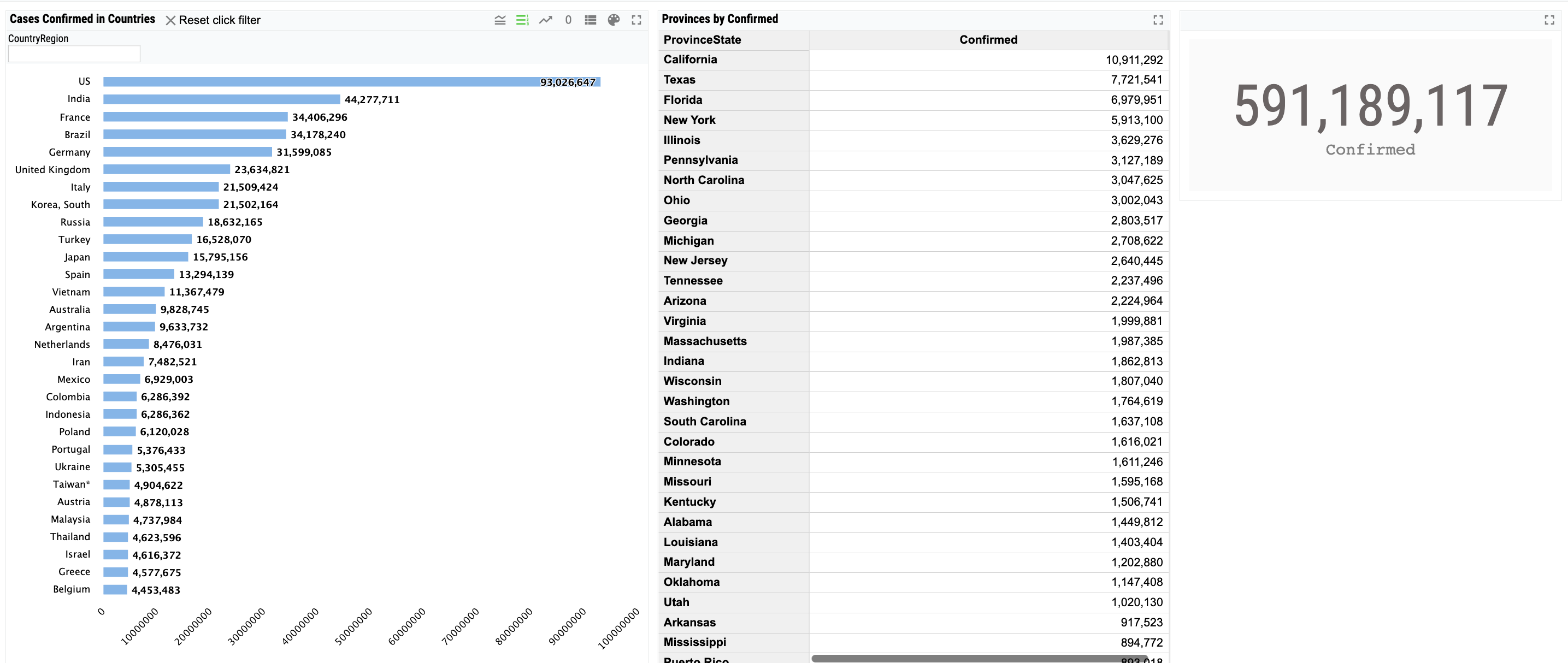Click the Belgium label
The width and height of the screenshot is (1568, 663).
click(x=71, y=589)
